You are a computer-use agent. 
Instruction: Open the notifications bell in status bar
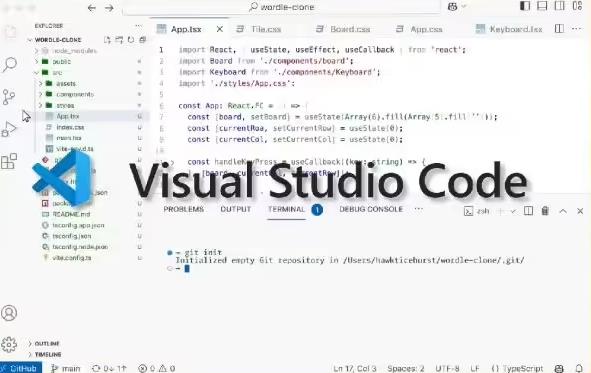pyautogui.click(x=579, y=368)
